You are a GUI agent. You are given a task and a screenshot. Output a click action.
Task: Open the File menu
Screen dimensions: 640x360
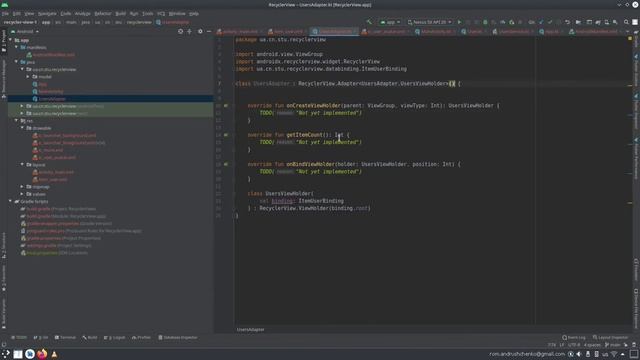click(x=5, y=13)
